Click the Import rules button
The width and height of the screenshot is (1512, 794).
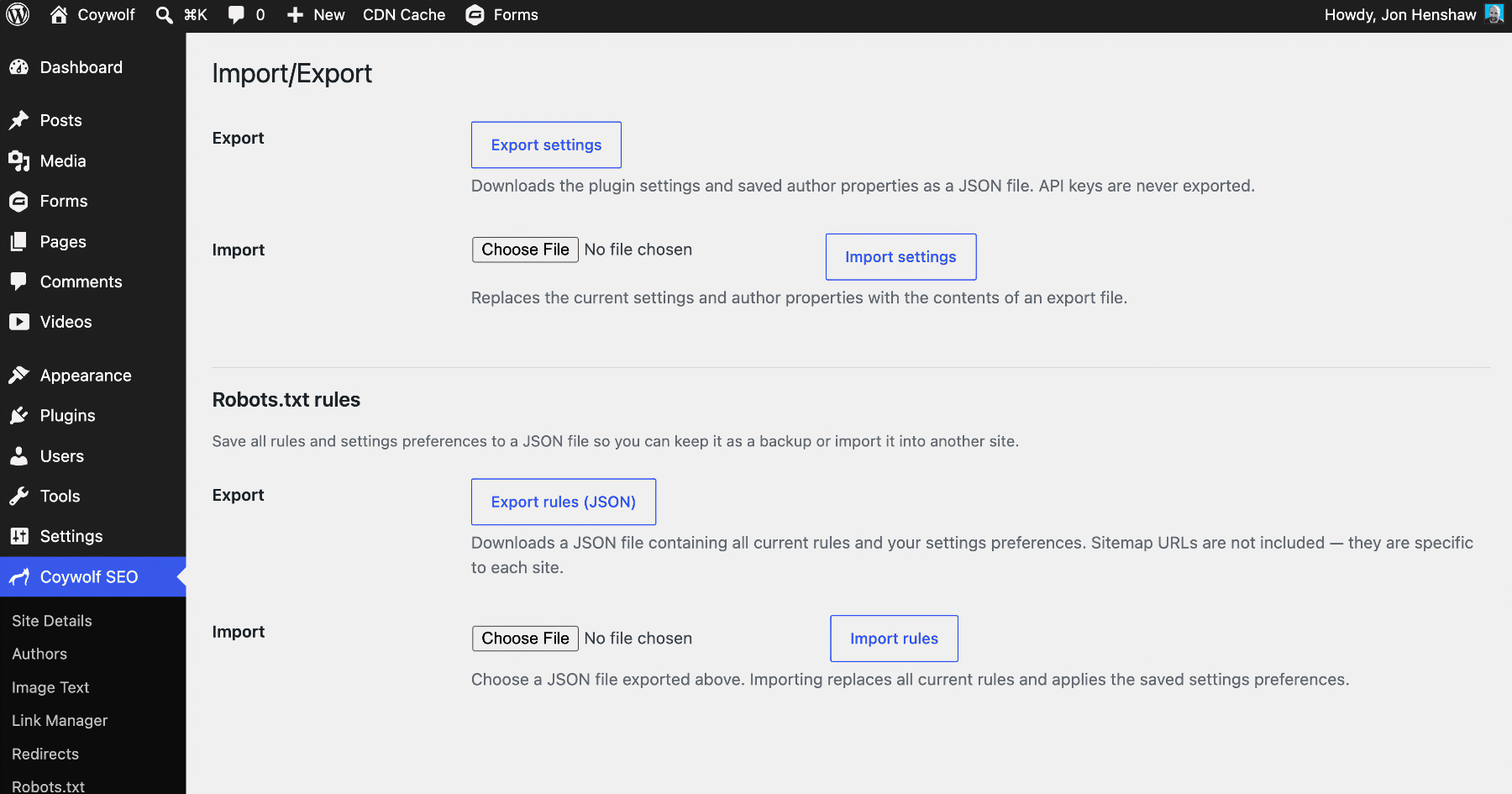pyautogui.click(x=894, y=639)
